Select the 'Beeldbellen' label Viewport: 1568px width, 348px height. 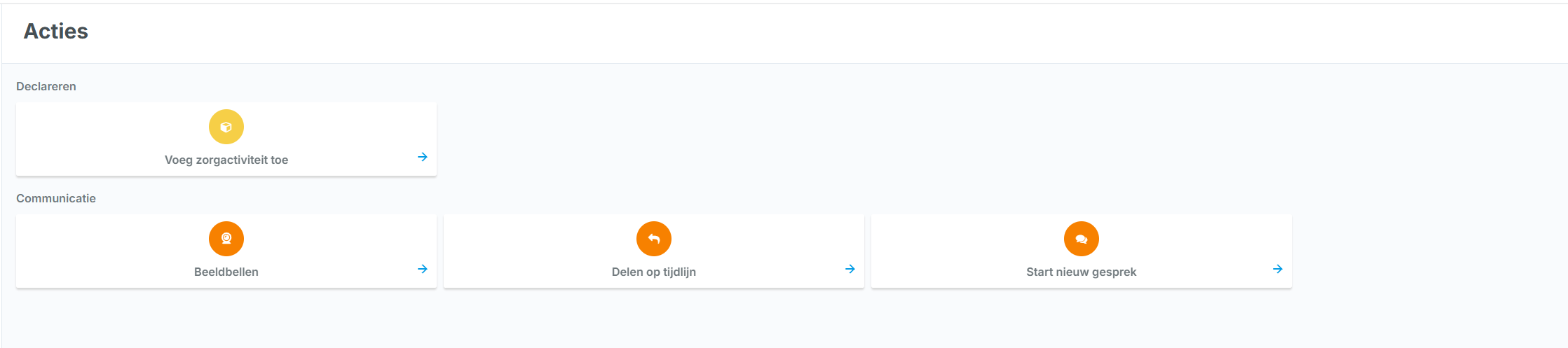tap(226, 272)
